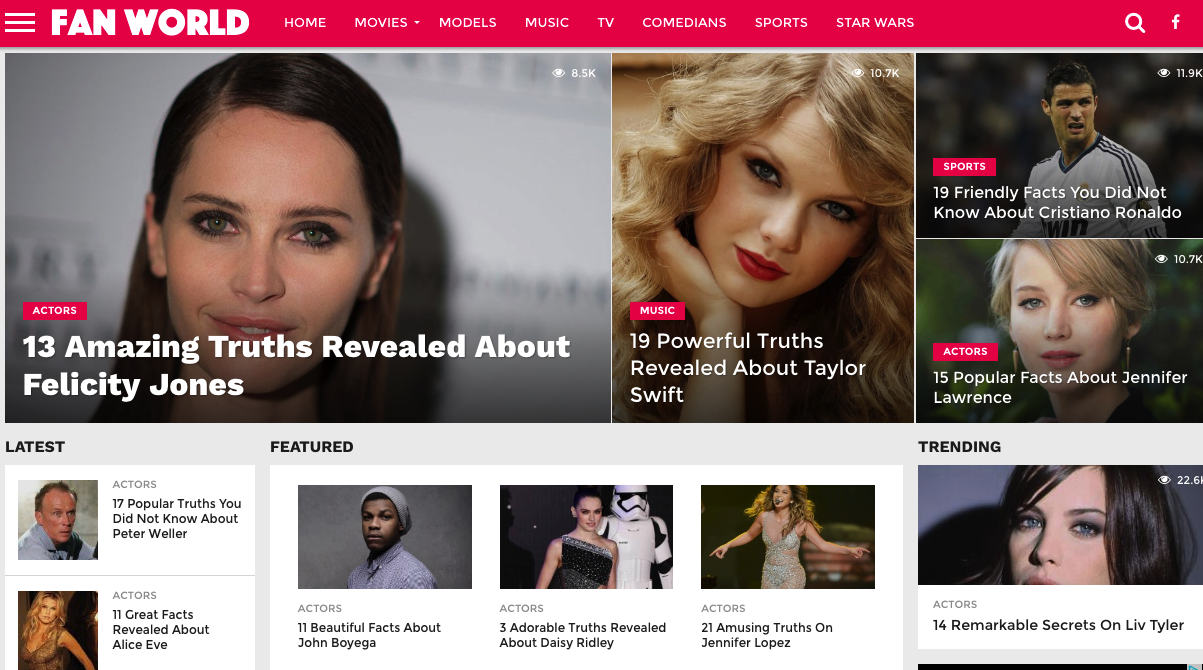Open 11 Beautiful Facts About John Boyega
This screenshot has width=1203, height=670.
369,635
